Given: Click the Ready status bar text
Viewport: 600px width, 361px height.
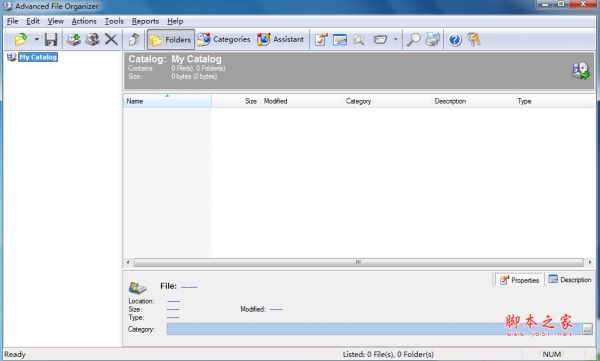Looking at the screenshot, I should (15, 354).
